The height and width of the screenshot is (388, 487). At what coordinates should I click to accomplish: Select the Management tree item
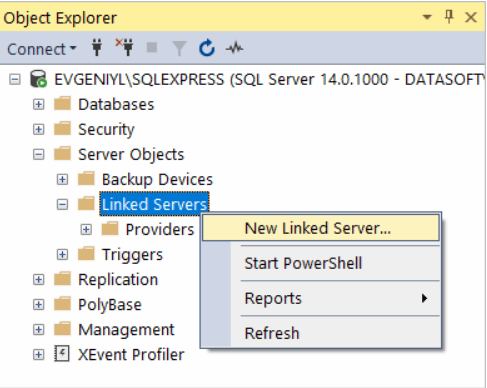[126, 330]
